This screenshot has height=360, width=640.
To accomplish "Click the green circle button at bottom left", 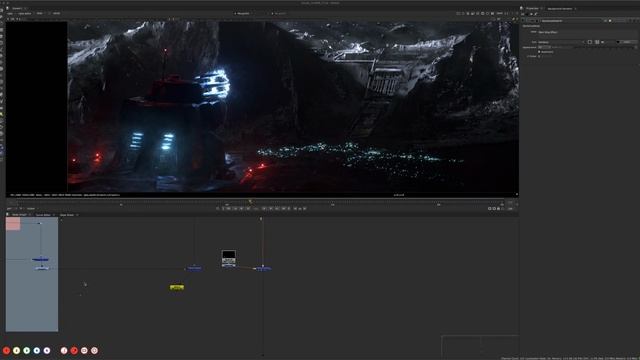I will click(x=27, y=351).
